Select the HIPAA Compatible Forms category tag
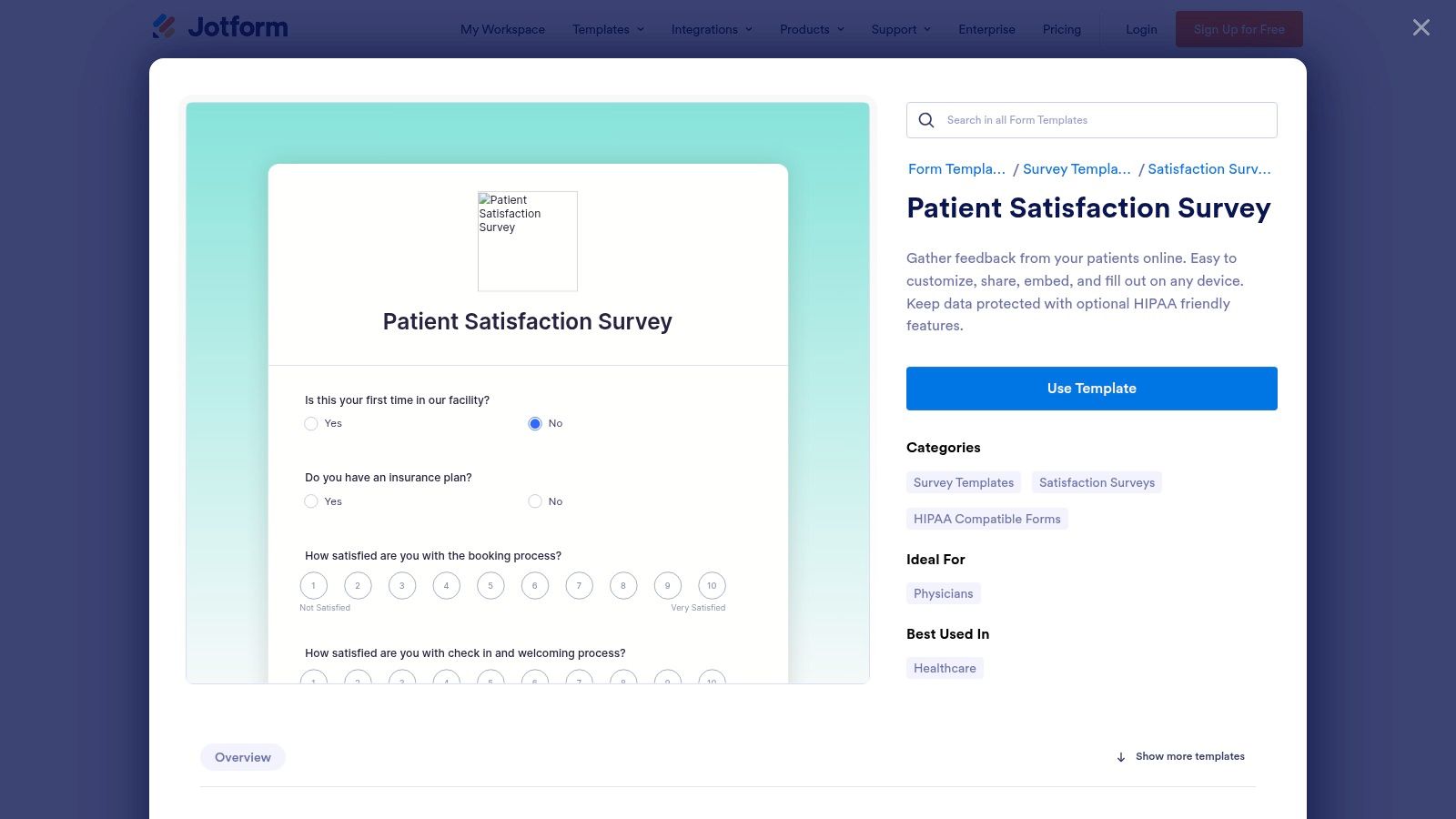The image size is (1456, 819). [x=986, y=518]
